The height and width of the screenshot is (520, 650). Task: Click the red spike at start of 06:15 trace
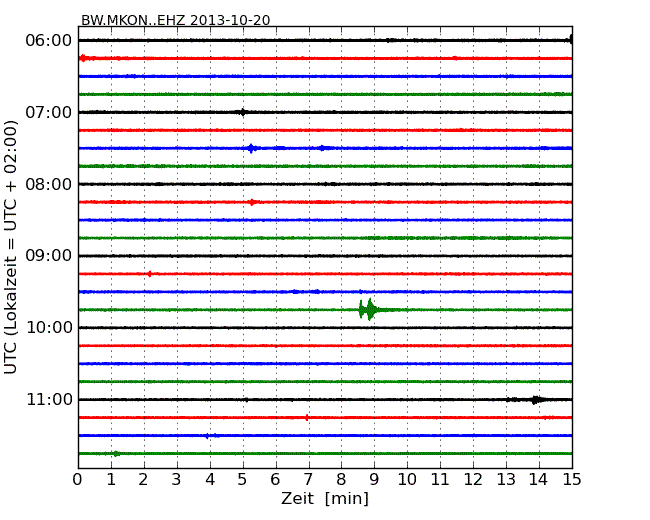[x=83, y=58]
